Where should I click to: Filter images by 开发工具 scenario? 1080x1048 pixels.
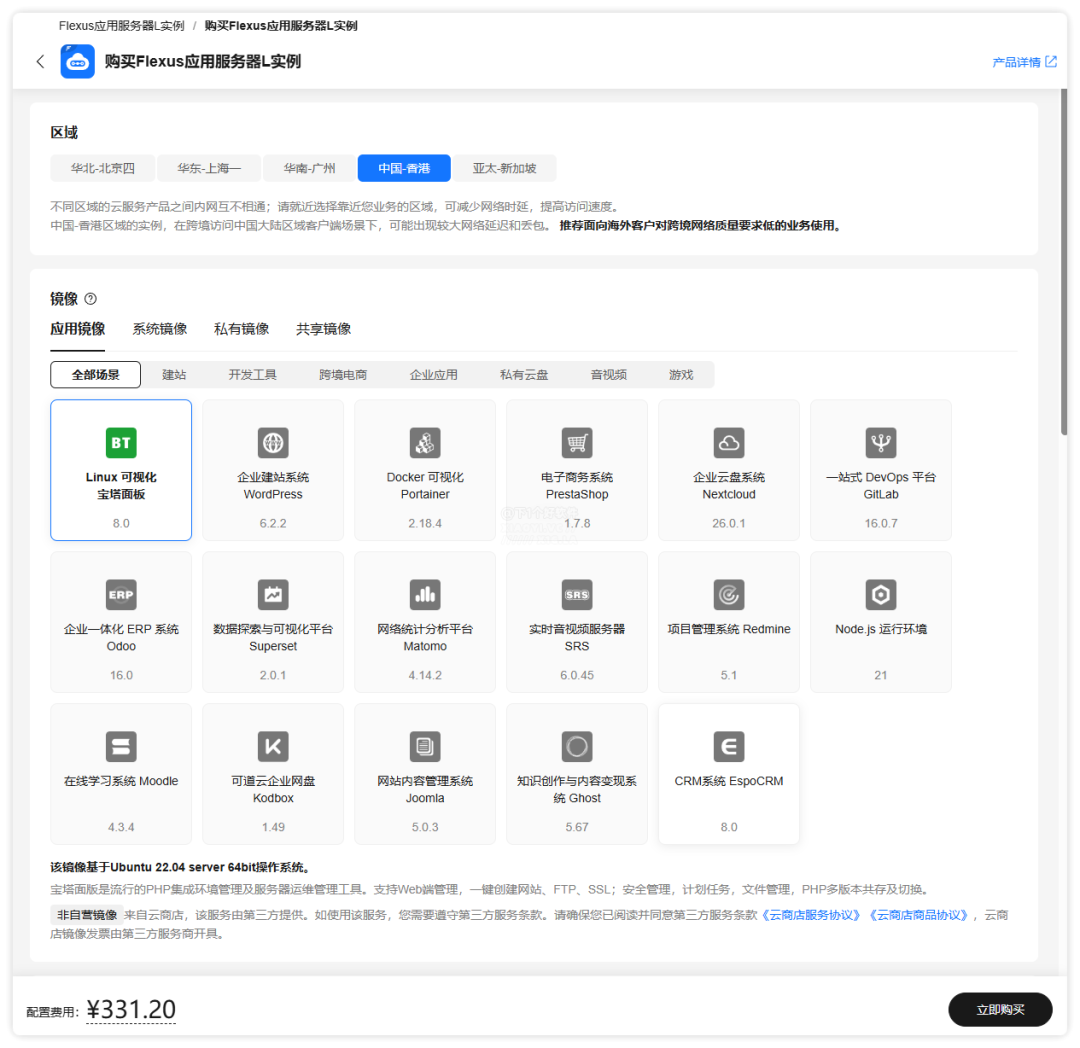pos(253,375)
